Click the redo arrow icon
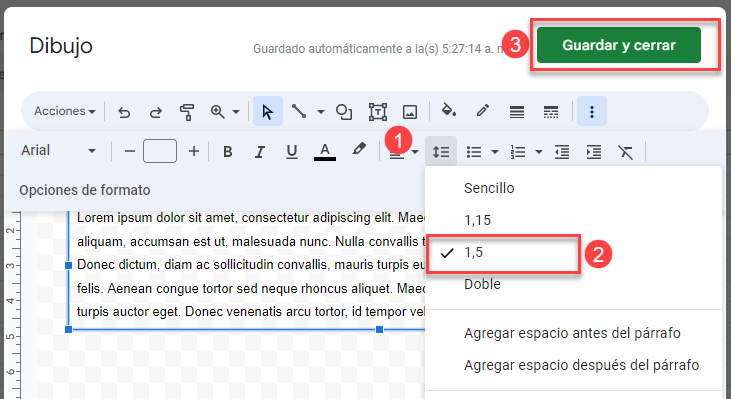This screenshot has width=731, height=399. [x=155, y=112]
